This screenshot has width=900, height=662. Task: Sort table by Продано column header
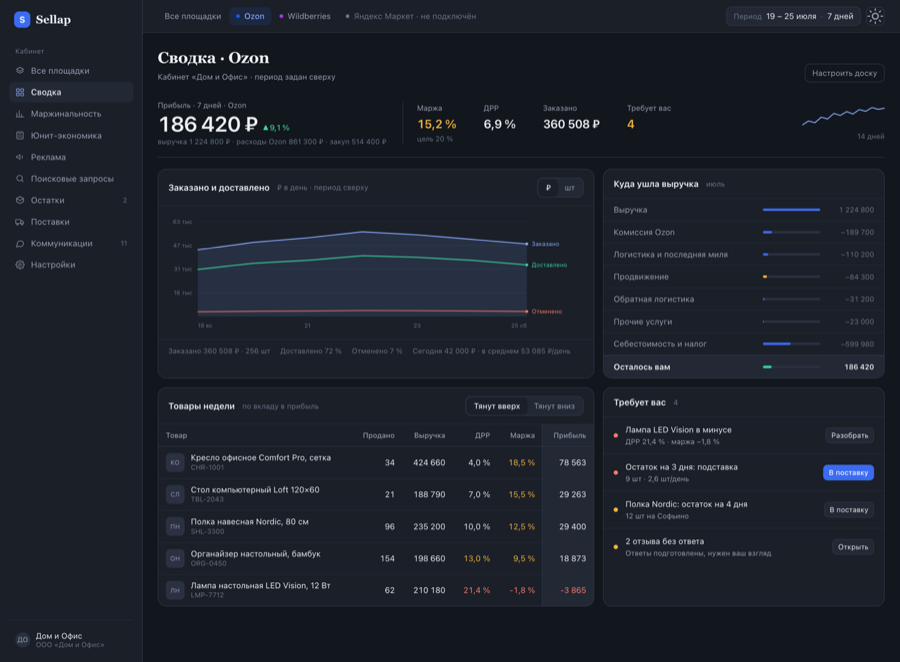point(378,435)
